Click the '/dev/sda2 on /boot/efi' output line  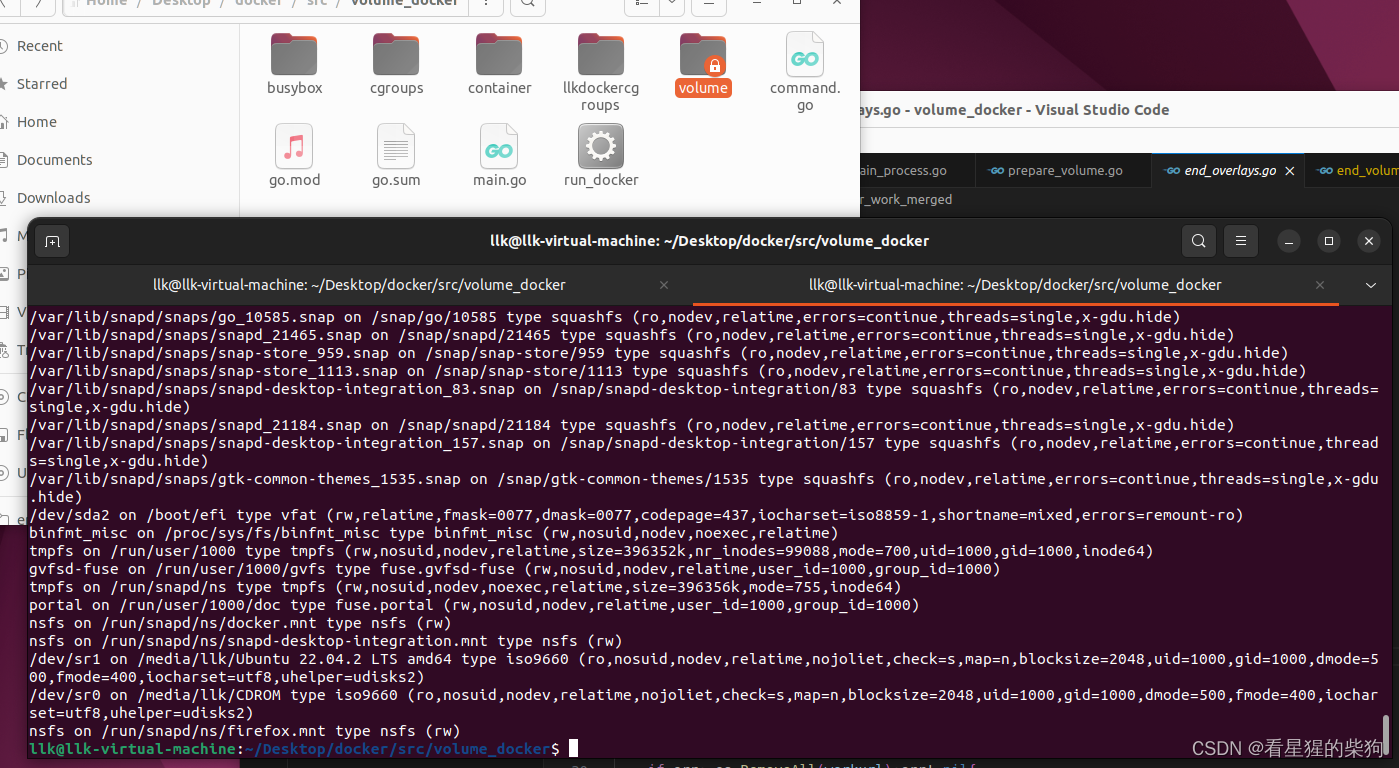click(x=636, y=515)
